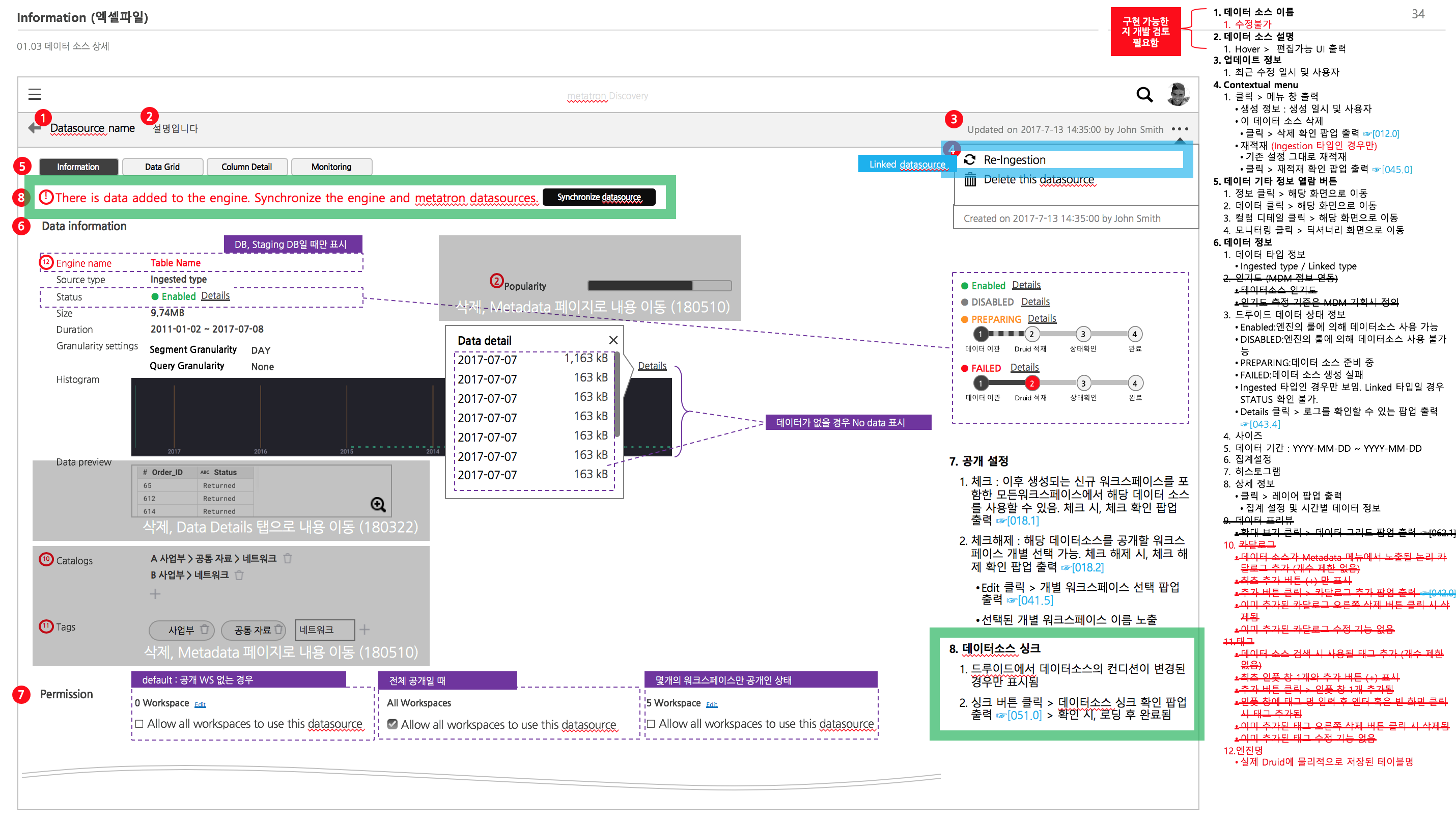Image resolution: width=1456 pixels, height=819 pixels.
Task: Close the Data detail popup
Action: click(x=613, y=340)
